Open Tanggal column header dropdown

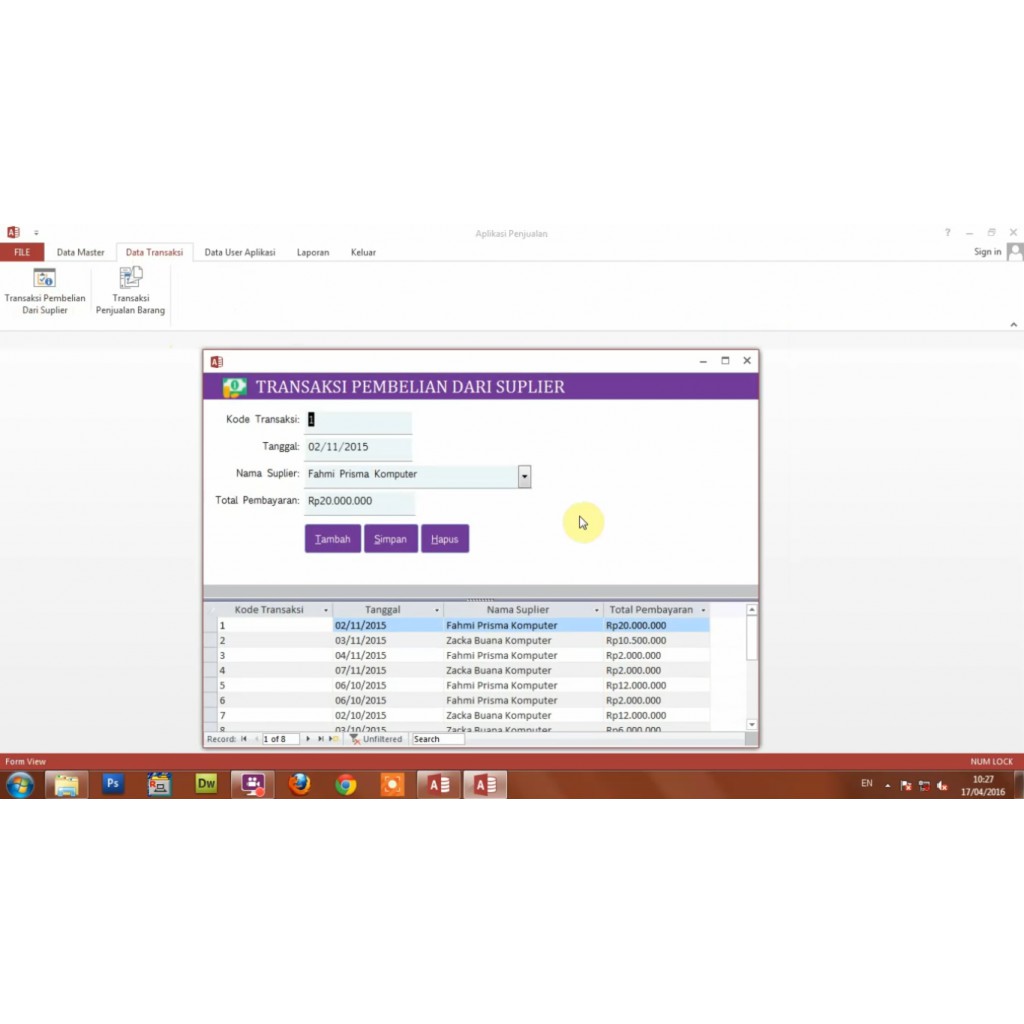(437, 610)
